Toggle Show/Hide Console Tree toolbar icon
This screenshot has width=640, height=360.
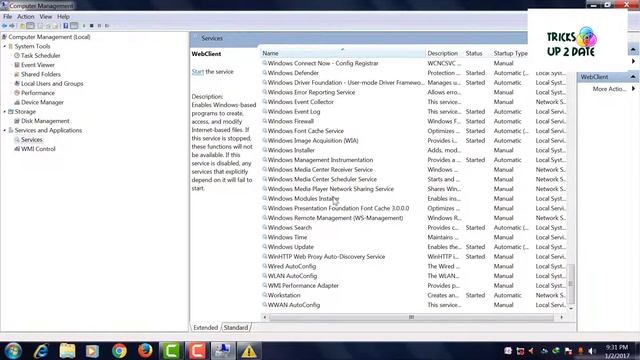30,26
